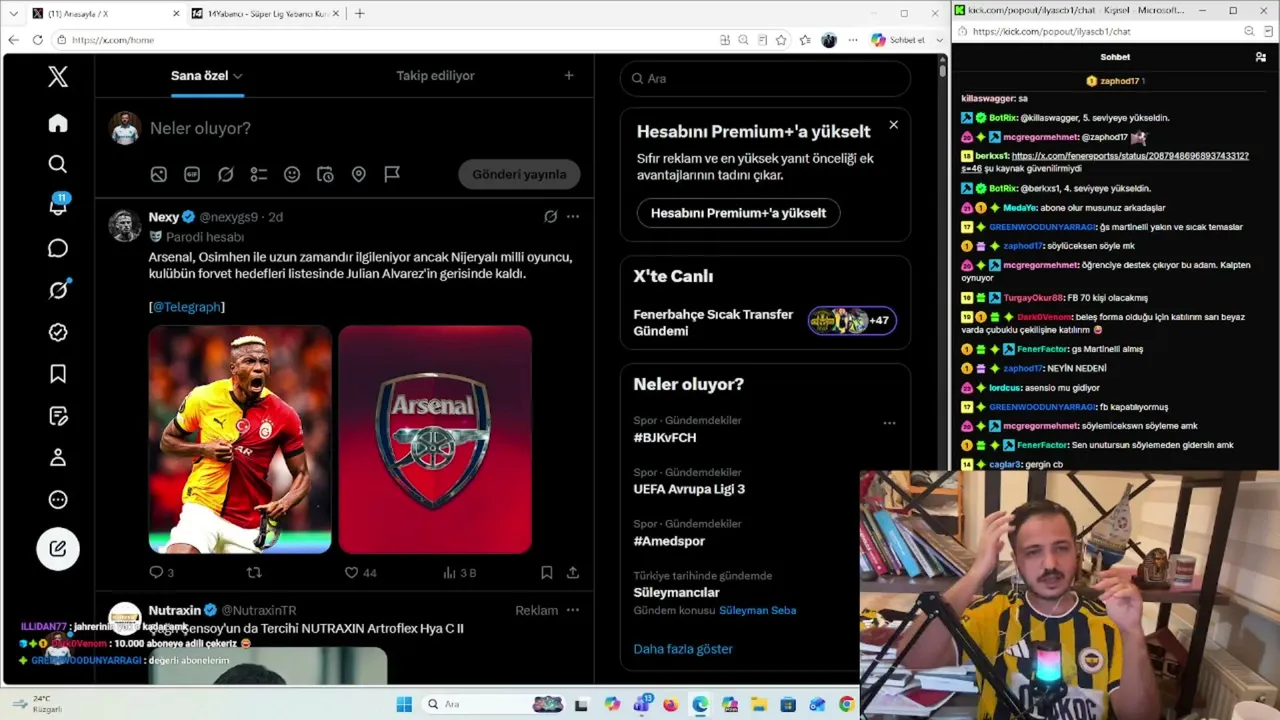The height and width of the screenshot is (720, 1280).
Task: Add a new timeline tab with plus
Action: 569,75
